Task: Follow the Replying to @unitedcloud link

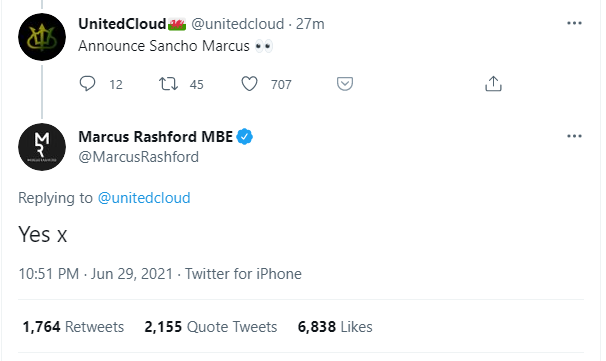Action: pyautogui.click(x=144, y=198)
